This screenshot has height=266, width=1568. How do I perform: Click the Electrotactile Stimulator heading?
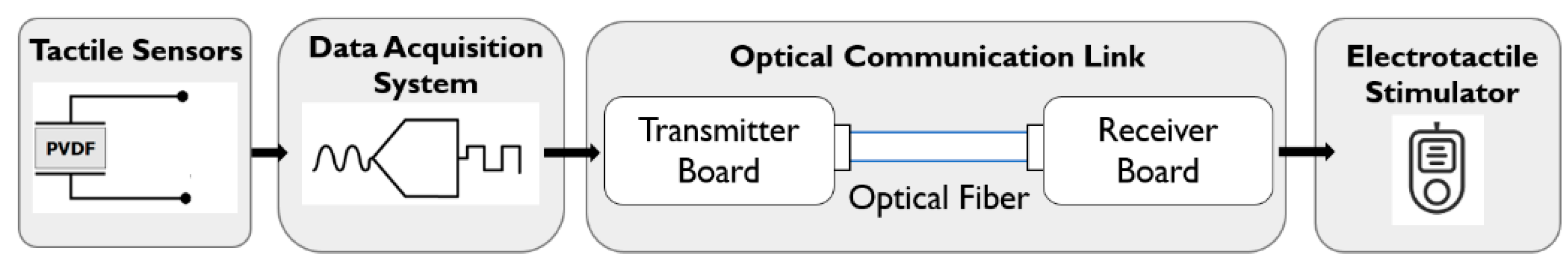(1442, 74)
